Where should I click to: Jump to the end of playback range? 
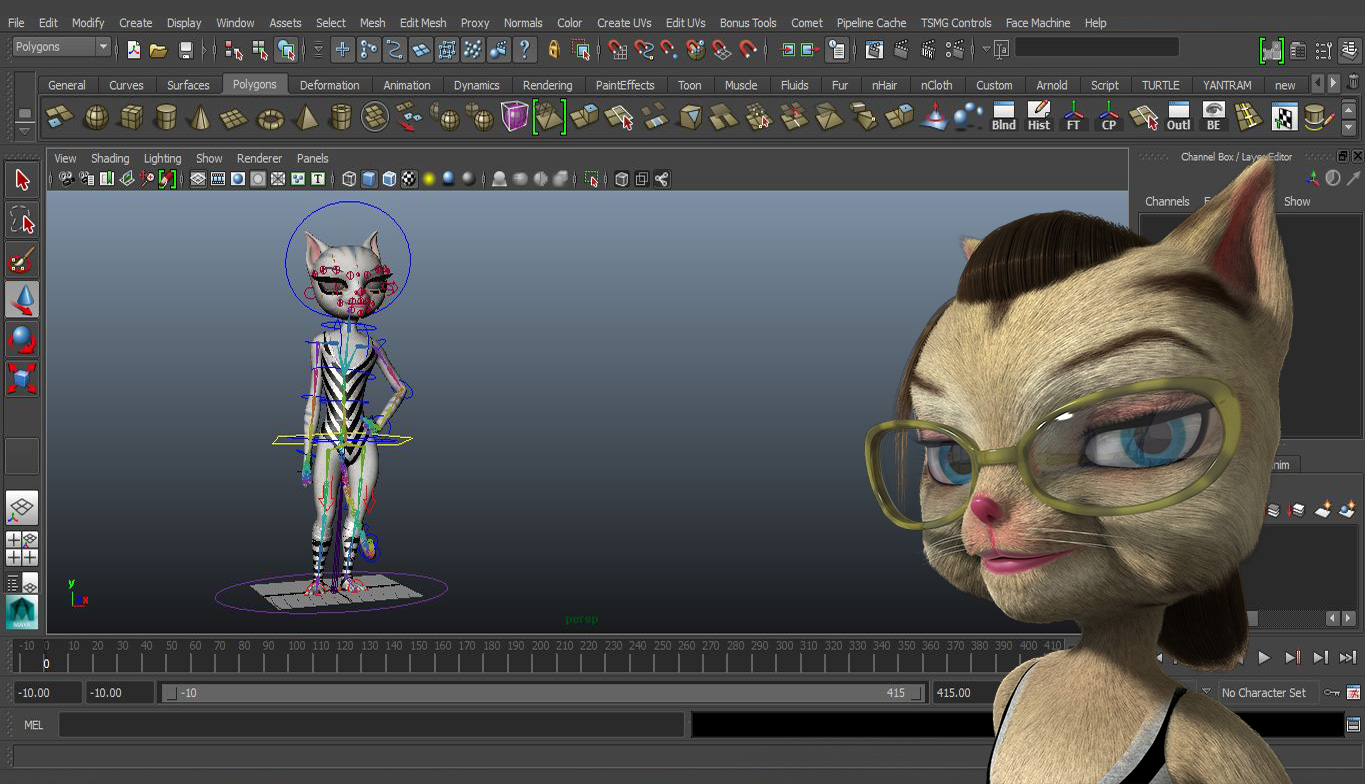point(1347,657)
